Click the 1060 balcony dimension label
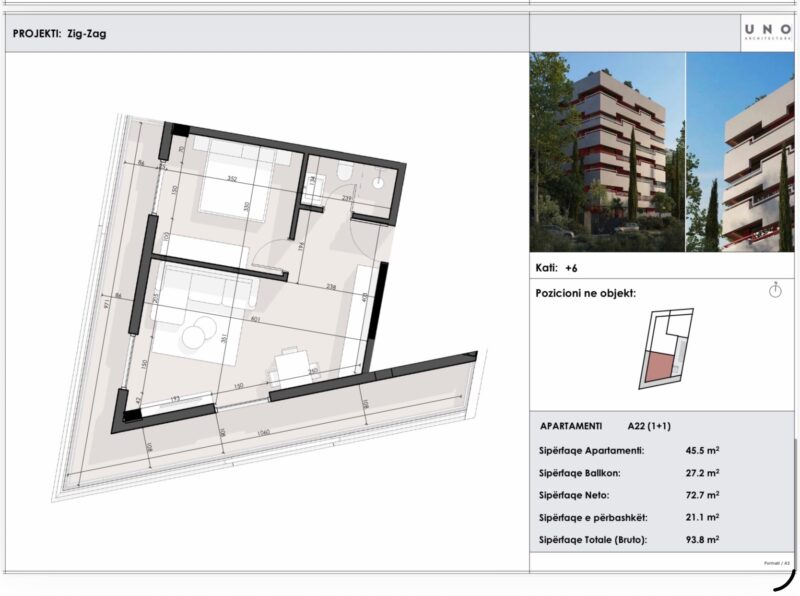The image size is (800, 596). [x=263, y=433]
